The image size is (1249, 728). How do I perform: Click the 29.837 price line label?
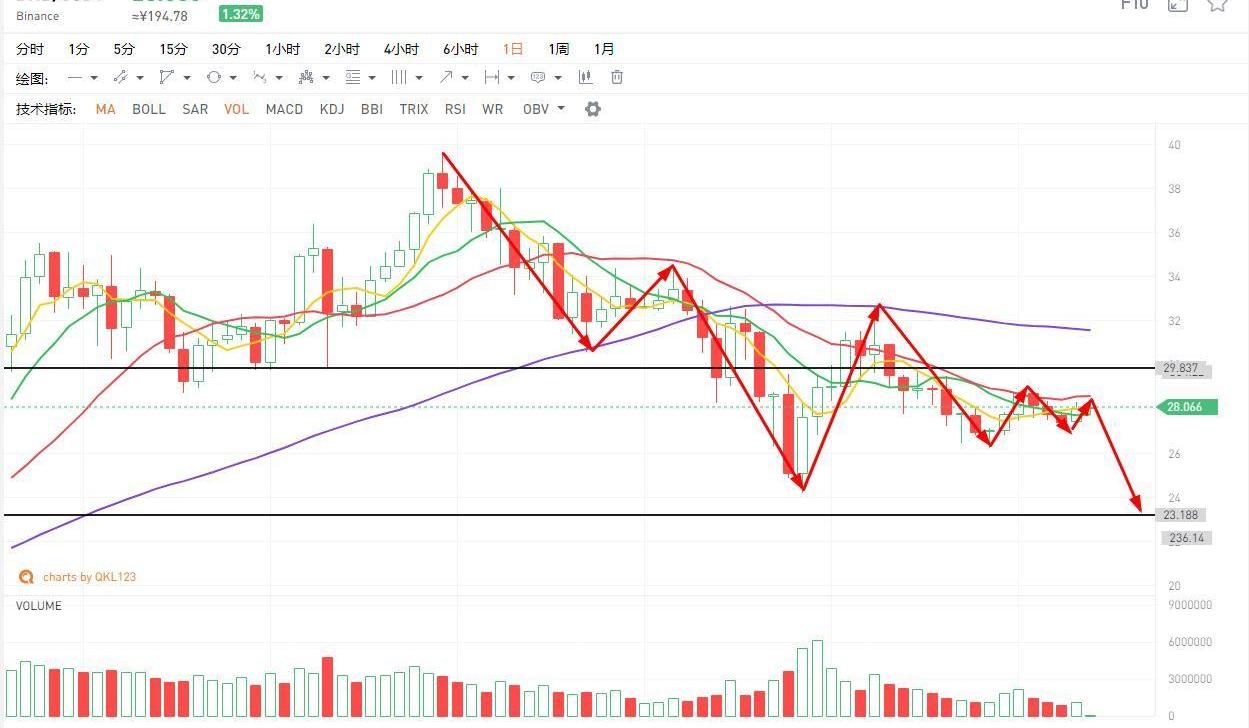(1182, 369)
